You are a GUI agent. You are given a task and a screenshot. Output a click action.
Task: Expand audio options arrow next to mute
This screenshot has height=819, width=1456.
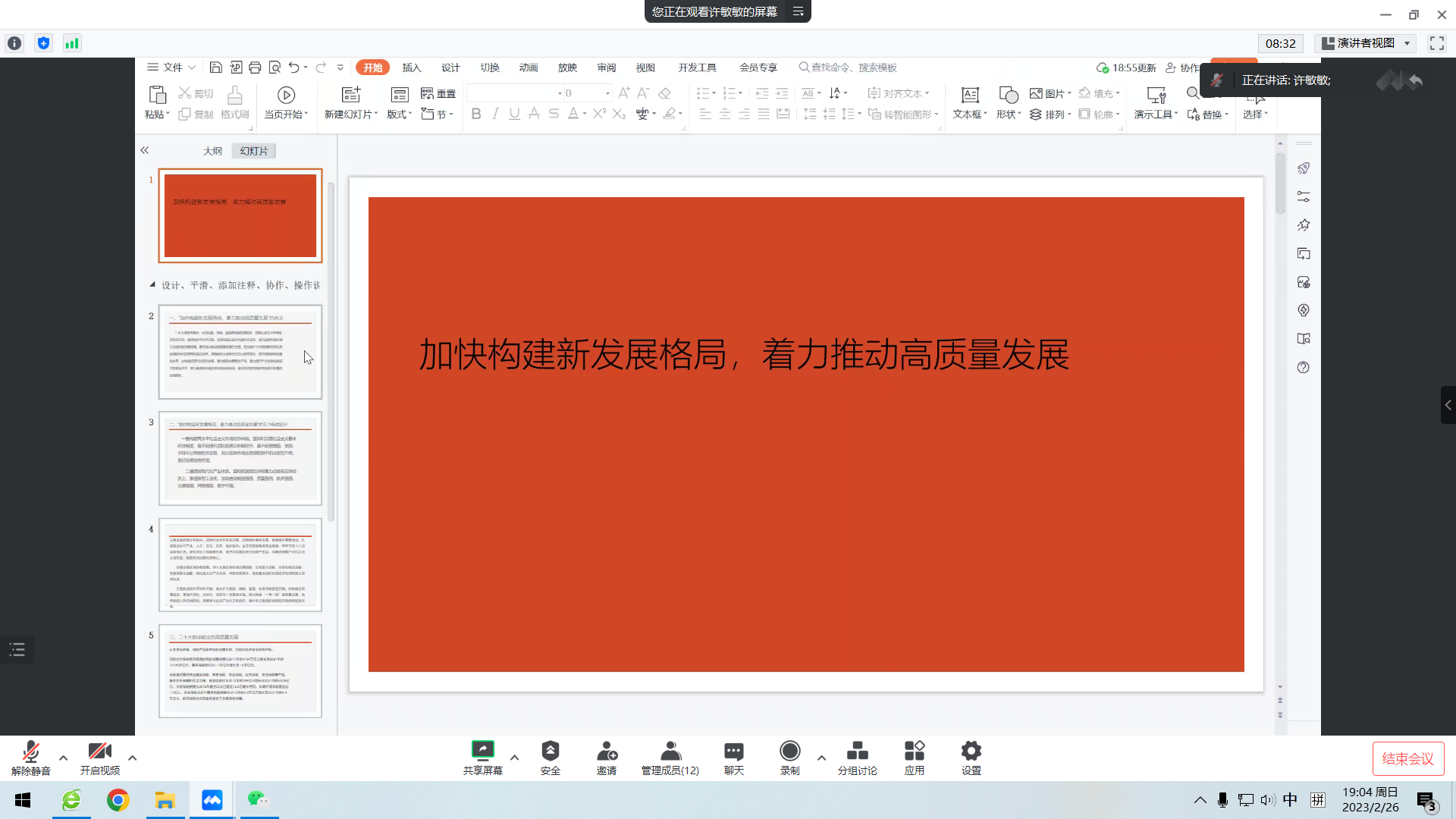coord(63,758)
